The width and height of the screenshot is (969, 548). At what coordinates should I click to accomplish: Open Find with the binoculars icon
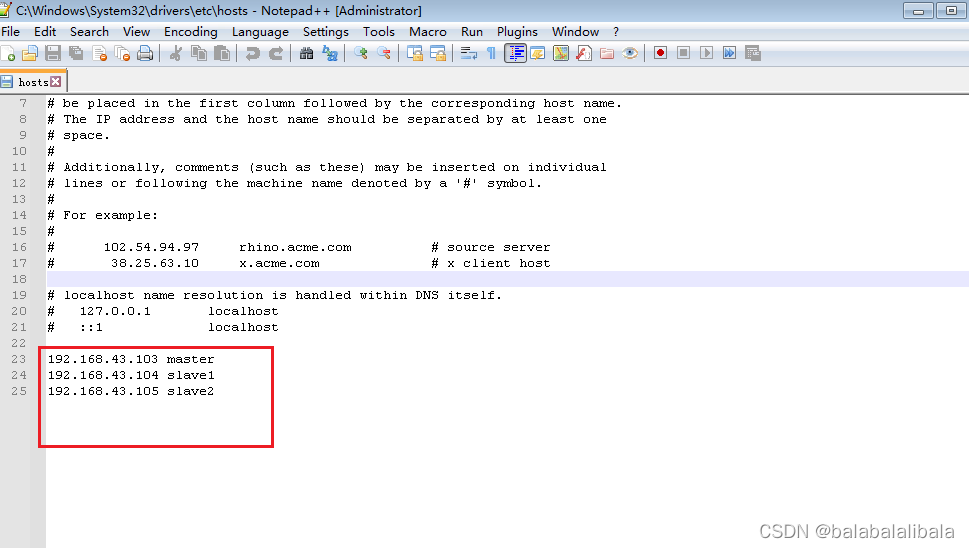coord(307,54)
